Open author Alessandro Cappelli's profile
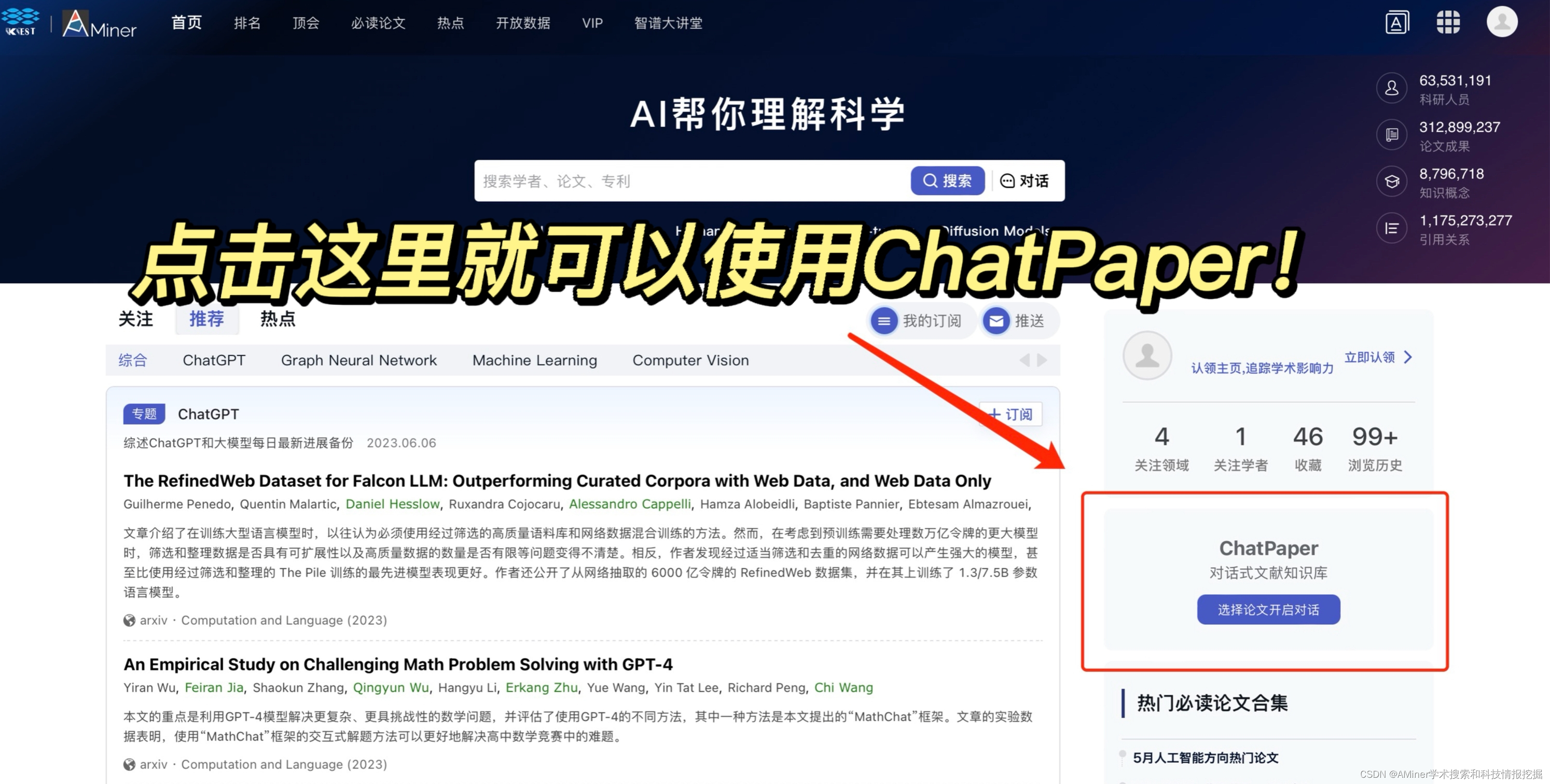This screenshot has height=784, width=1550. 630,505
